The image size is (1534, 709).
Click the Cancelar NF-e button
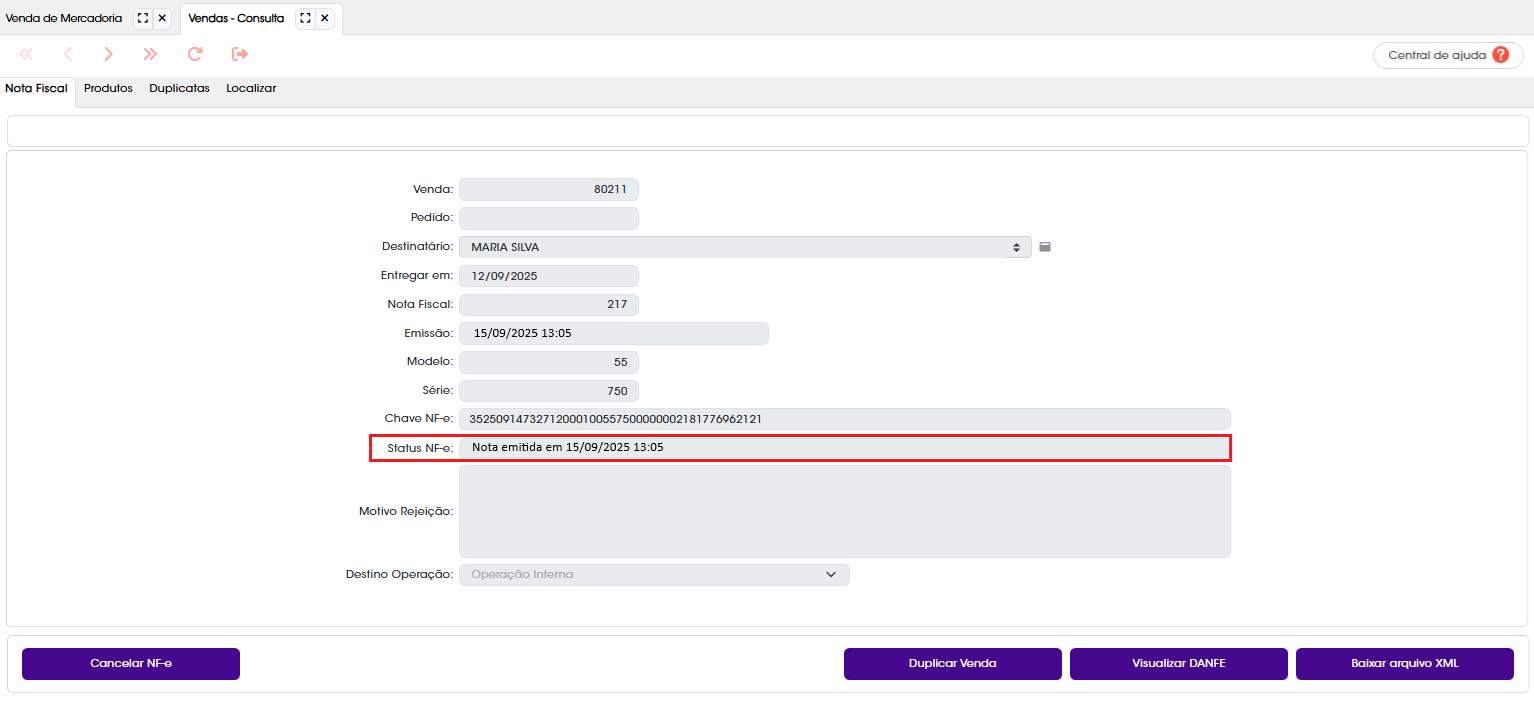tap(131, 664)
